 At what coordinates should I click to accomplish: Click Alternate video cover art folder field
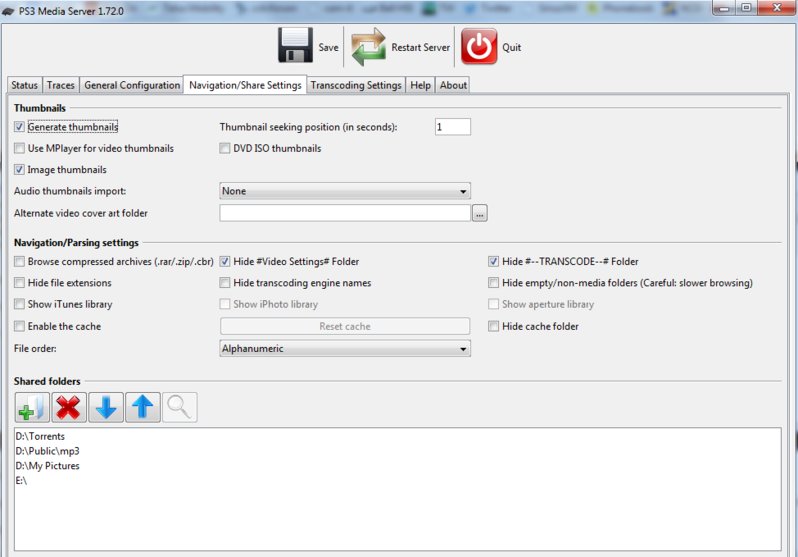tap(345, 213)
